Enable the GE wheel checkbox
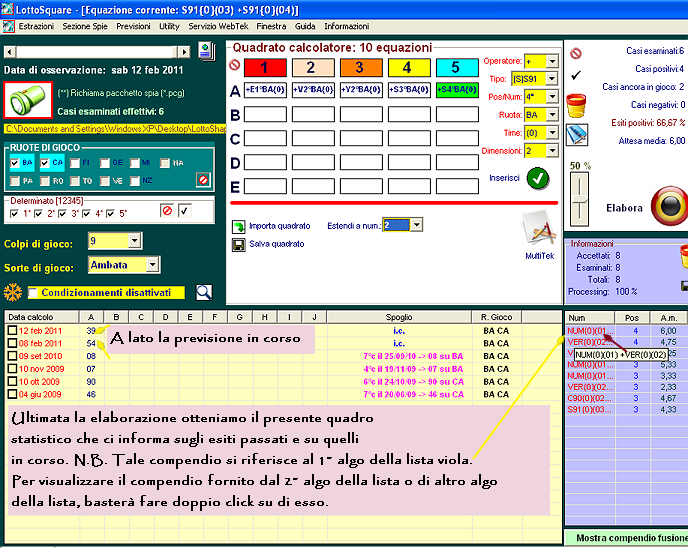 105,163
